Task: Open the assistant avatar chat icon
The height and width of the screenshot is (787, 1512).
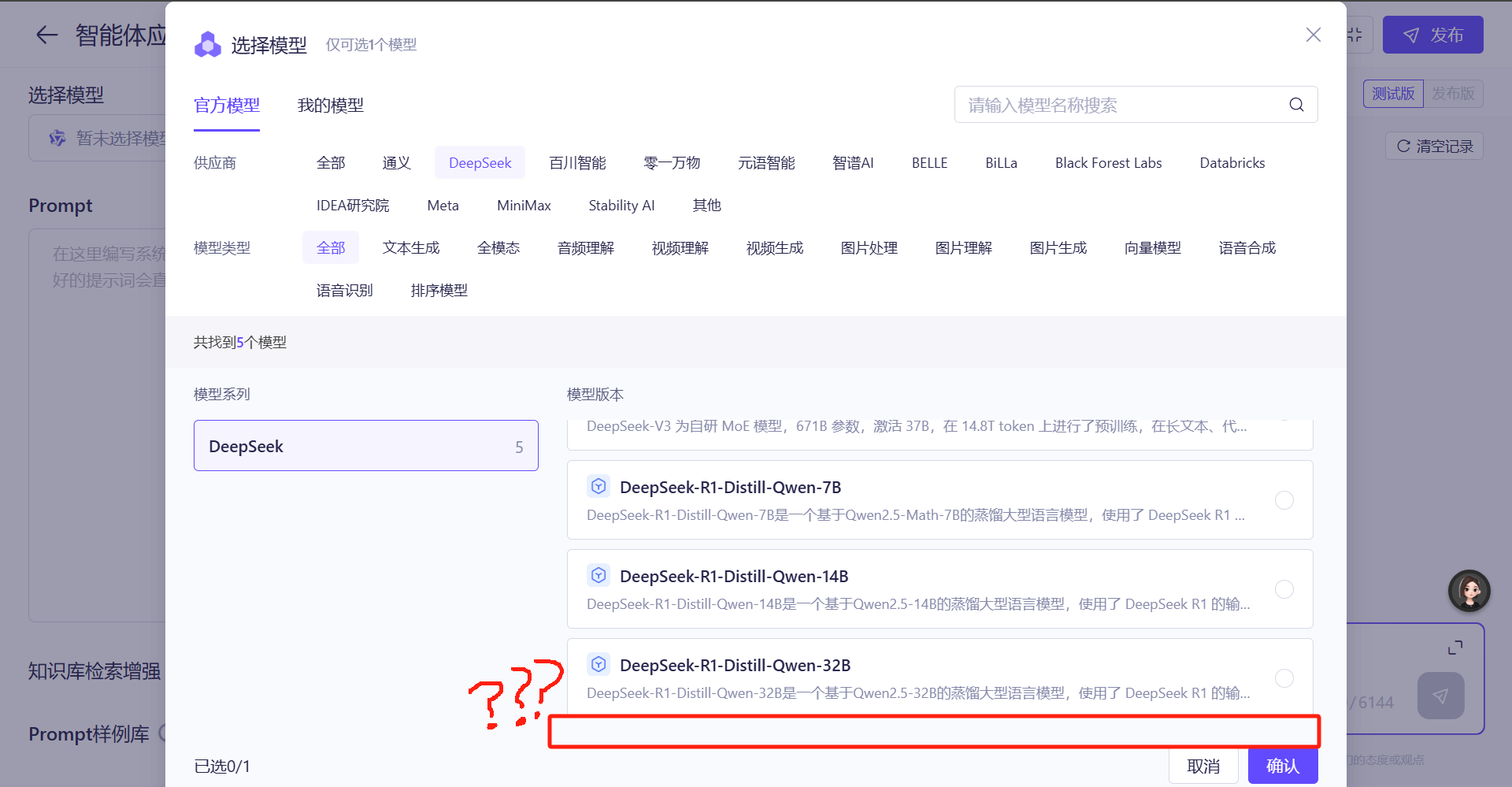Action: click(x=1469, y=591)
